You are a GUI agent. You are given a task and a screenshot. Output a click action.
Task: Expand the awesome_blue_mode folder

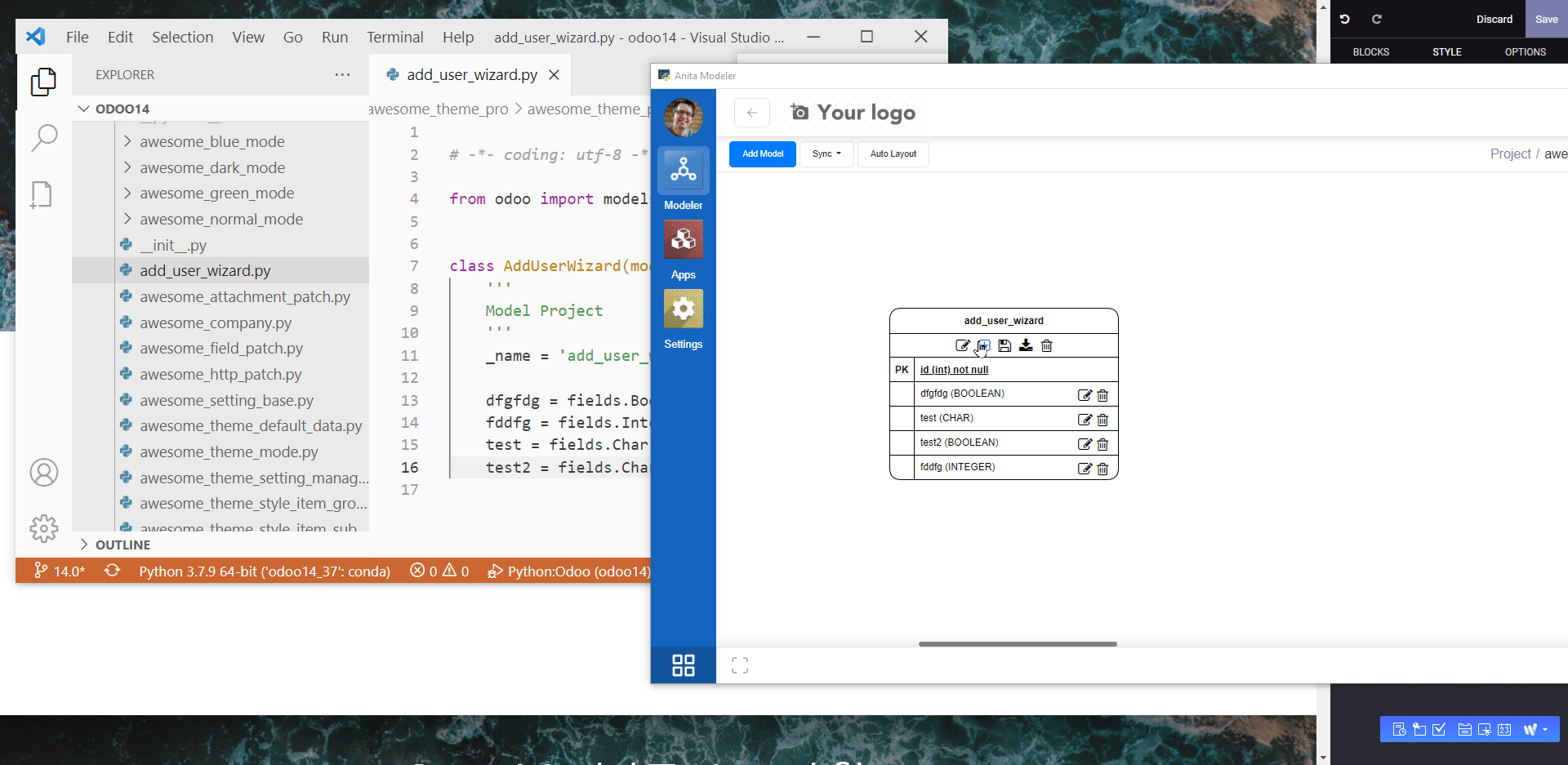click(212, 141)
